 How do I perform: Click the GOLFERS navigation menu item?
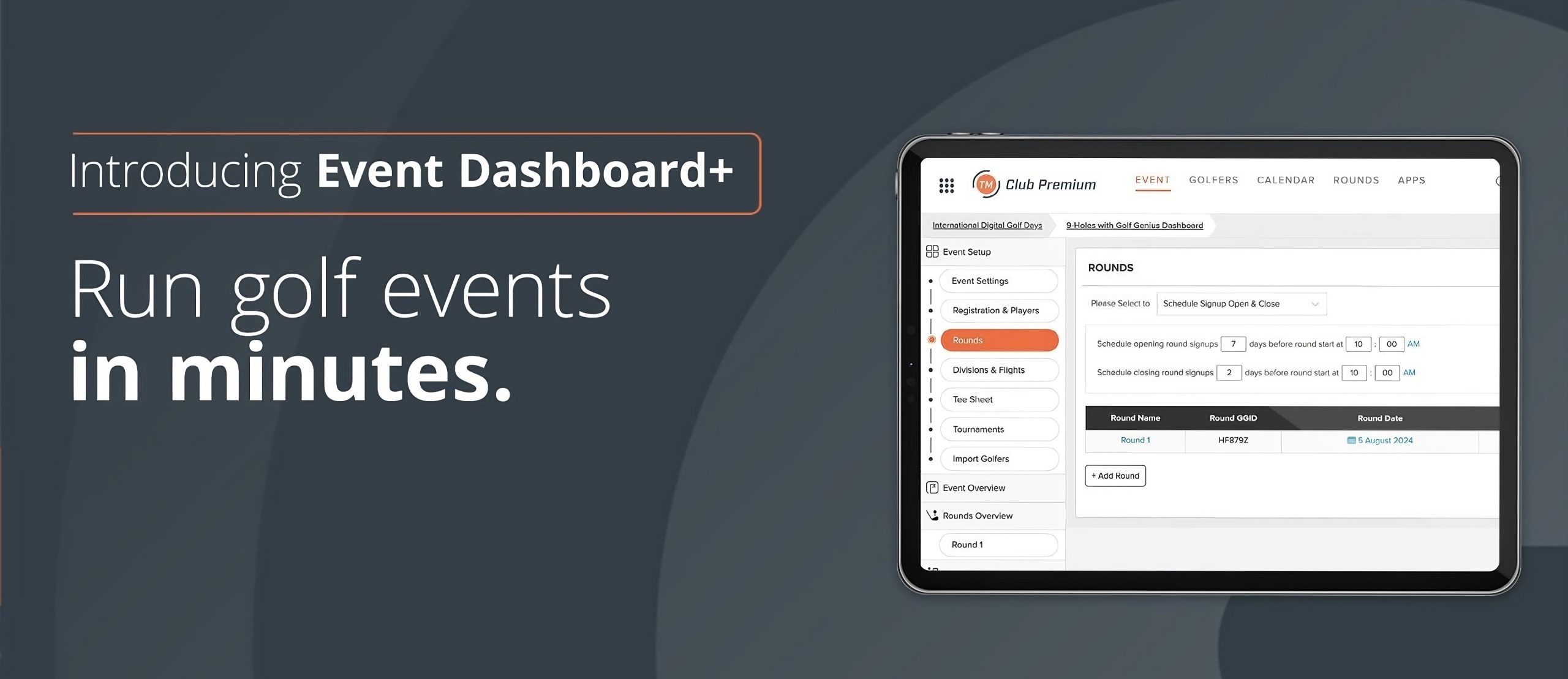pyautogui.click(x=1214, y=180)
